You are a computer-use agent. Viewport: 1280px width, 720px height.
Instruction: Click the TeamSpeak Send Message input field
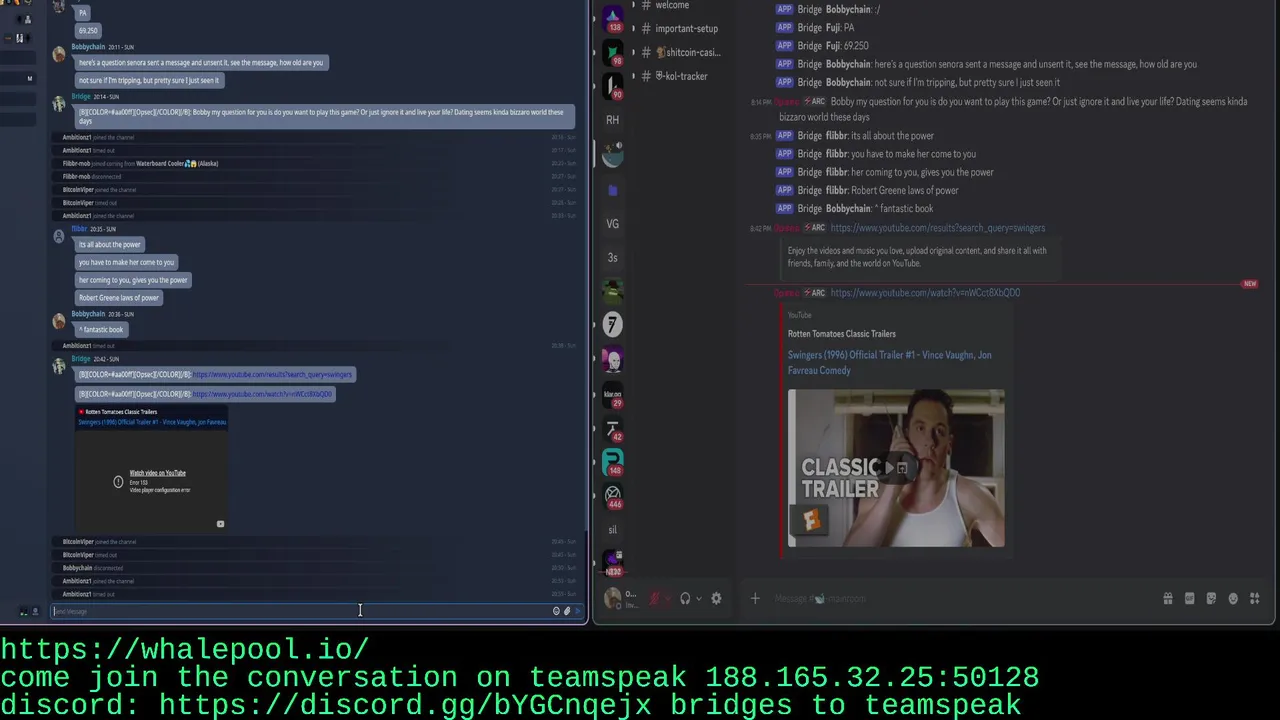coord(300,611)
